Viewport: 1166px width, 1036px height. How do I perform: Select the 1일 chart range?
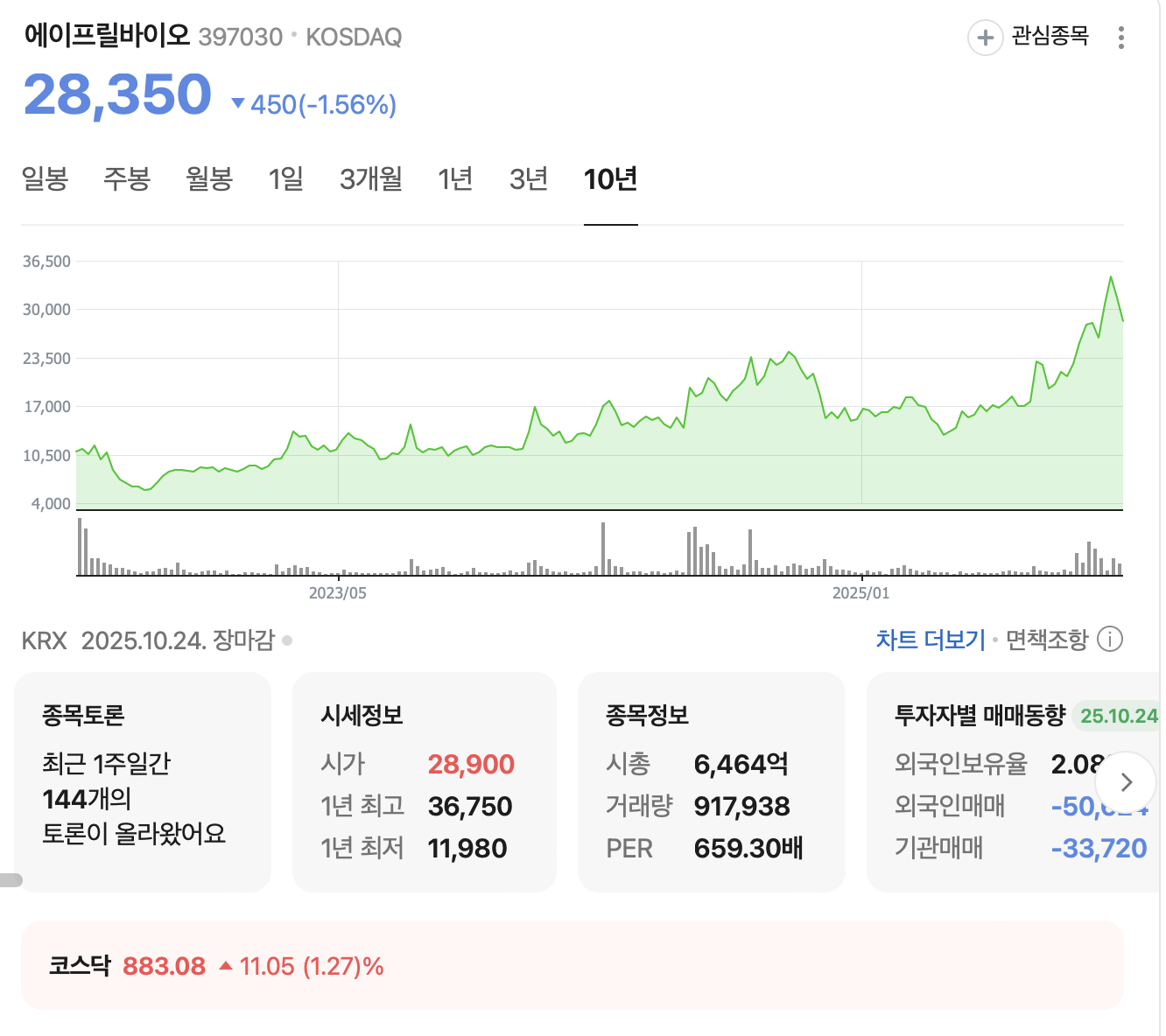286,179
